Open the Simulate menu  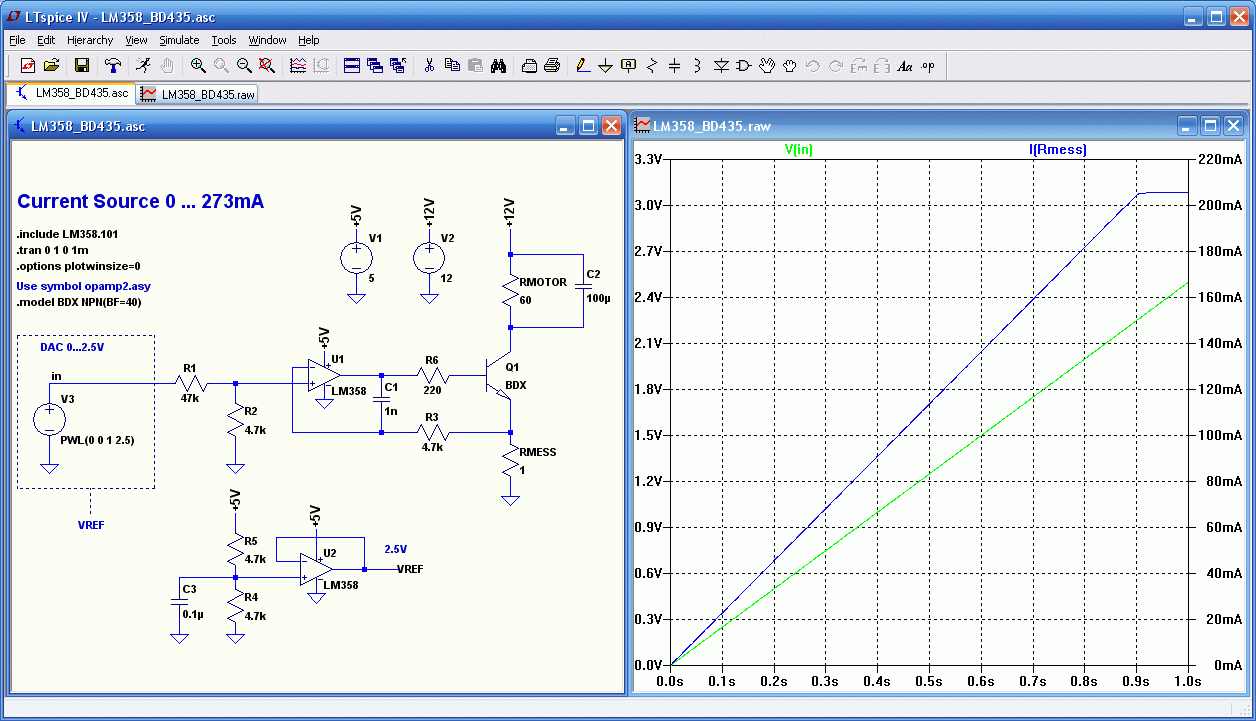click(x=180, y=40)
